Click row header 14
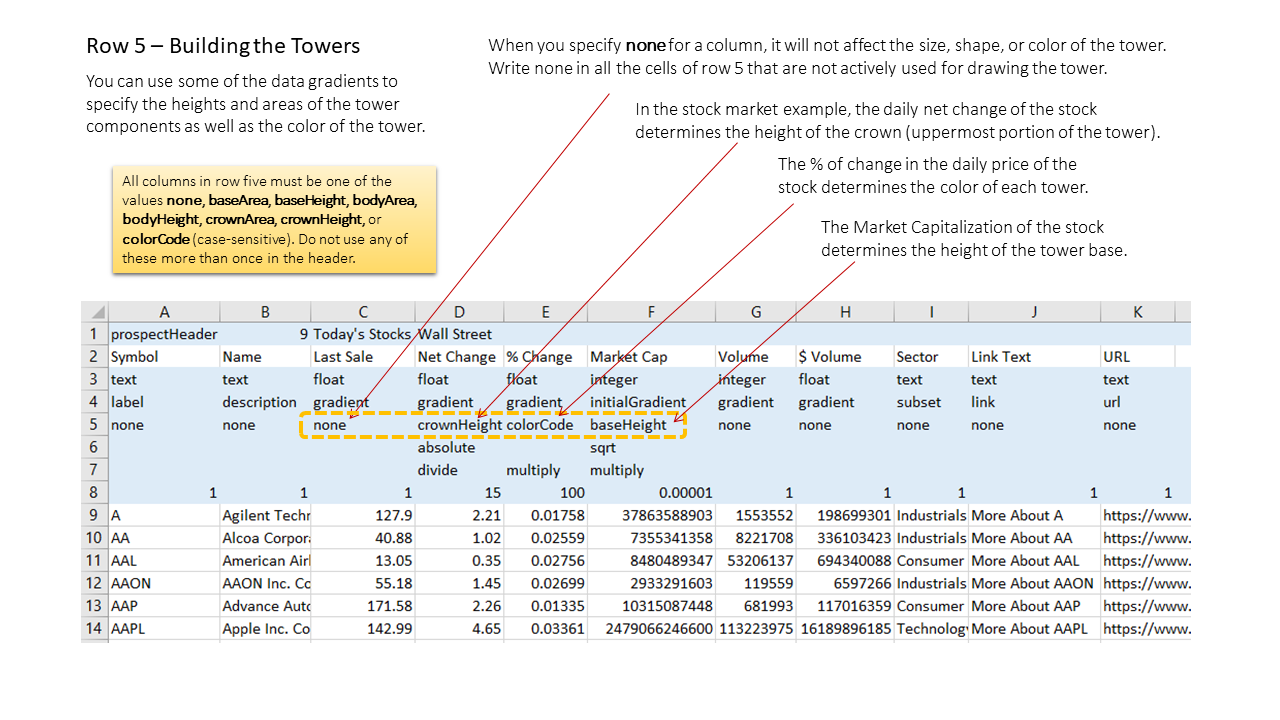The image size is (1280, 720). click(x=95, y=629)
